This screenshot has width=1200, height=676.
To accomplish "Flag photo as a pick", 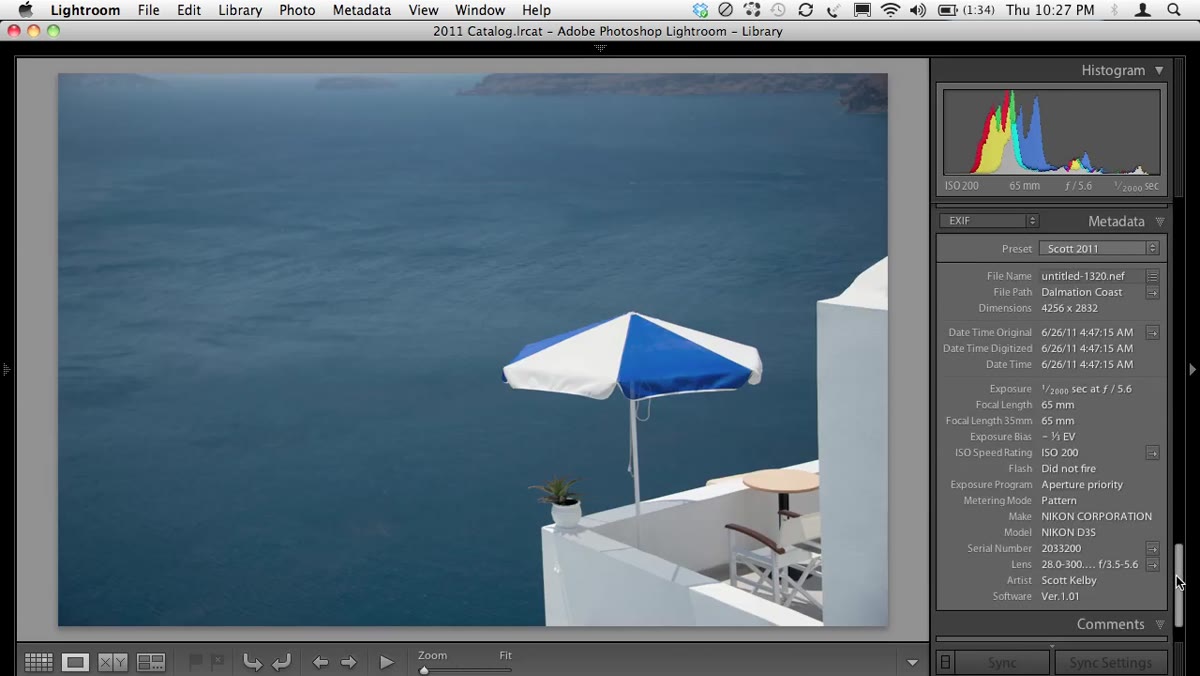I will coord(196,662).
